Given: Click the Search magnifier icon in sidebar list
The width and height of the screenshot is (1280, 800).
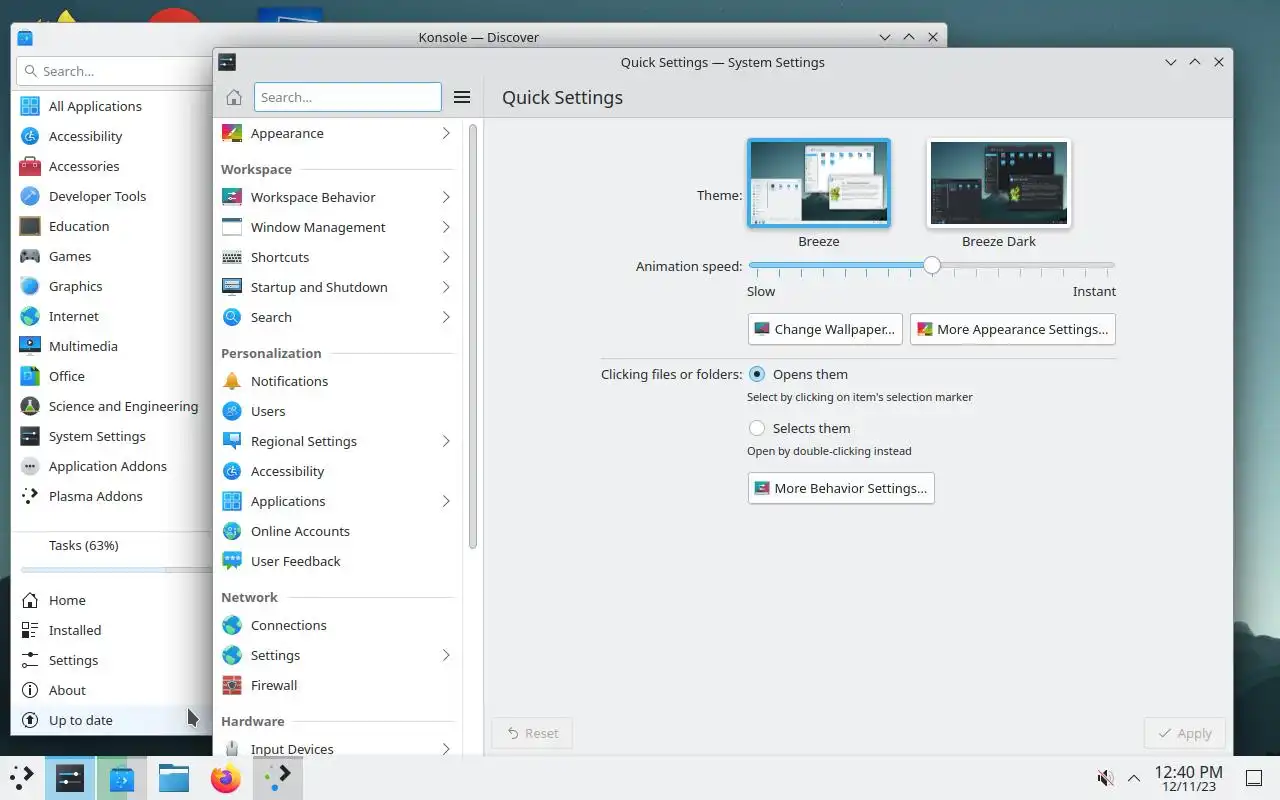Looking at the screenshot, I should [x=232, y=317].
